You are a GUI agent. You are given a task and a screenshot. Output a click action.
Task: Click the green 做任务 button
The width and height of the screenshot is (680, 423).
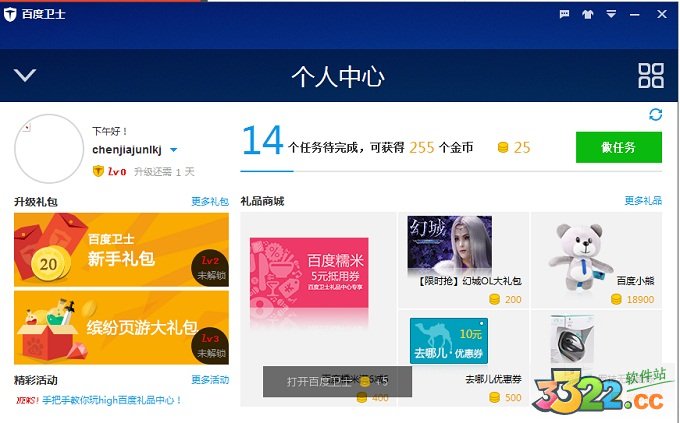click(618, 148)
